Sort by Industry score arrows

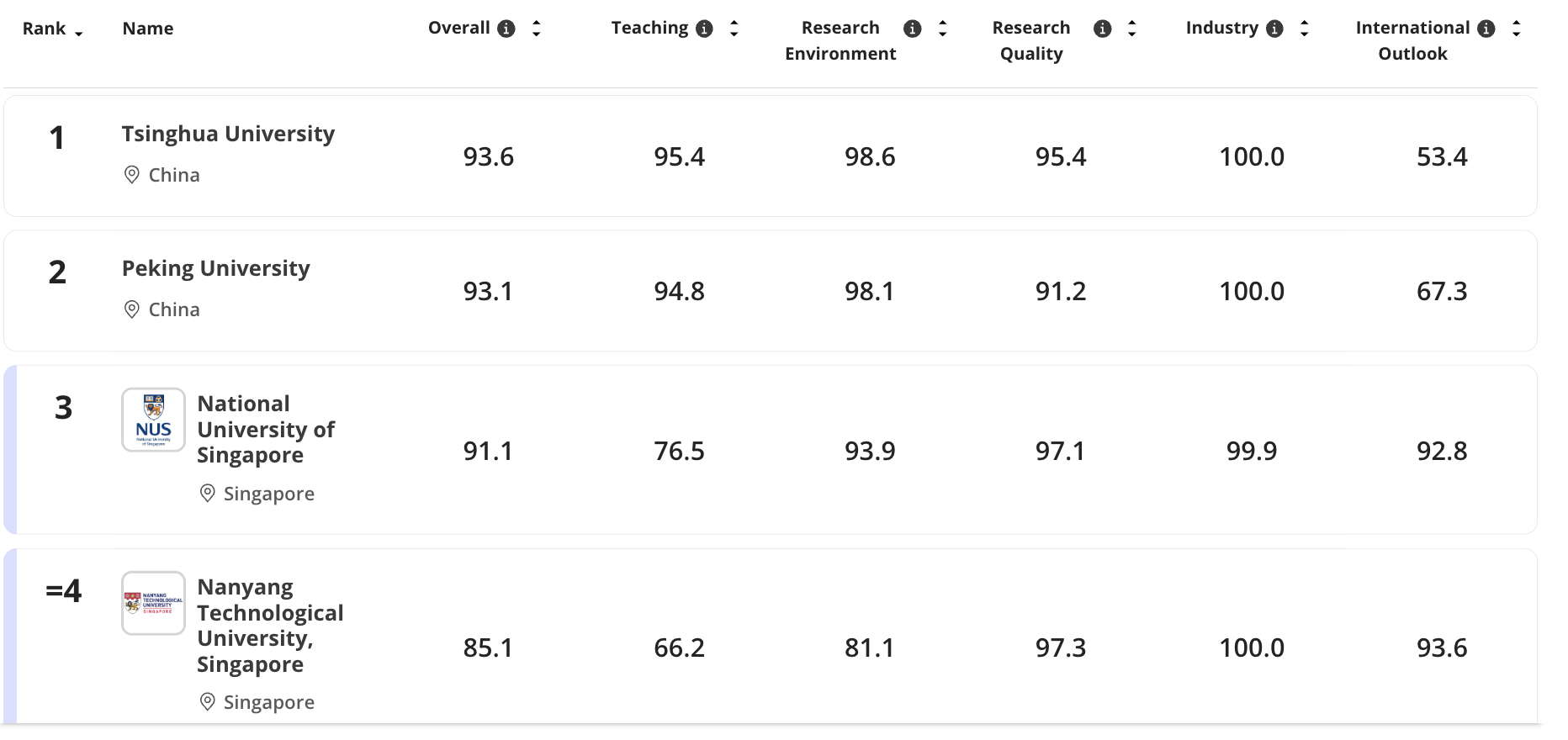click(1304, 29)
